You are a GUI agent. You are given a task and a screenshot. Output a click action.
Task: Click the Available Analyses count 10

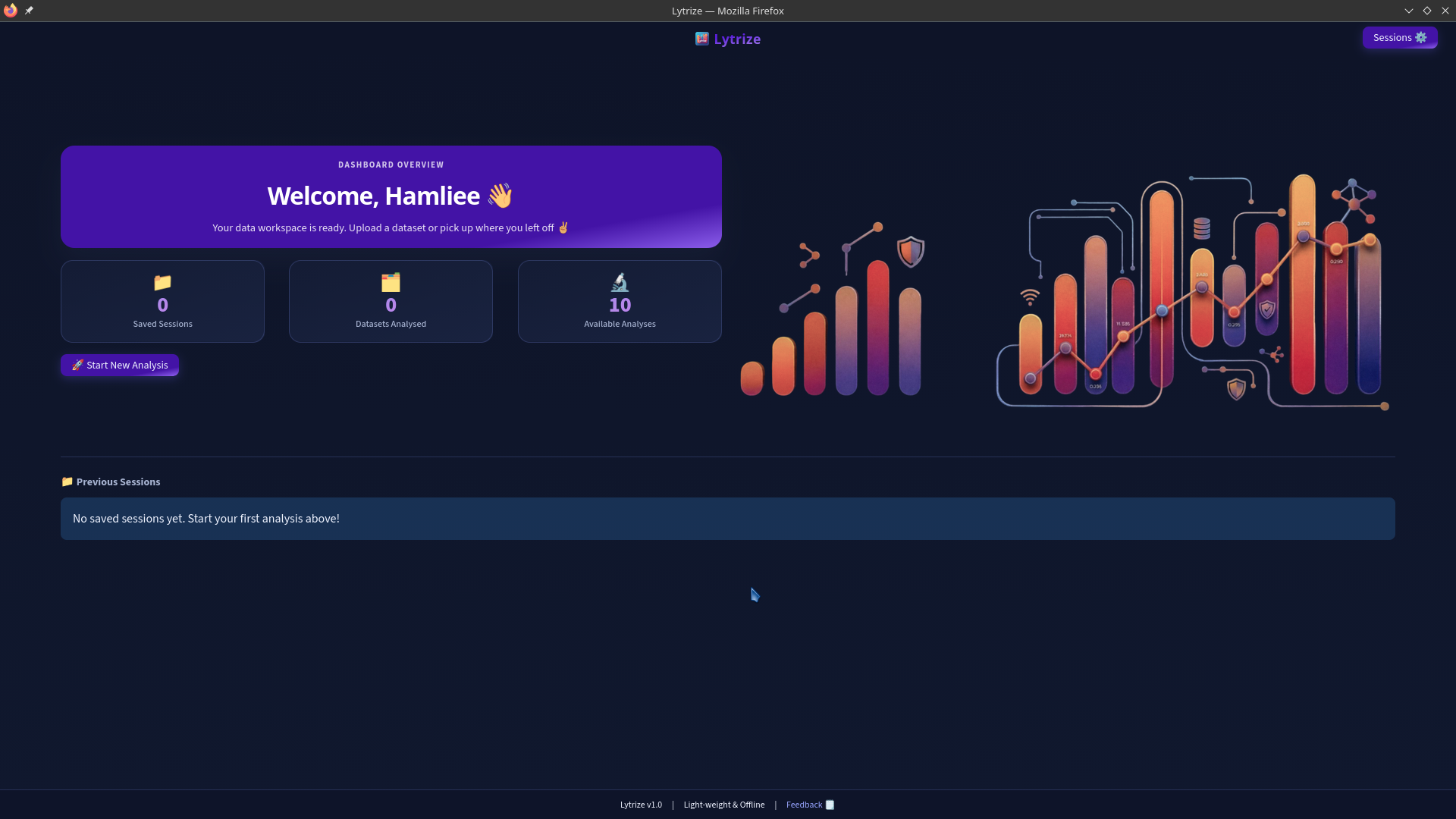620,305
